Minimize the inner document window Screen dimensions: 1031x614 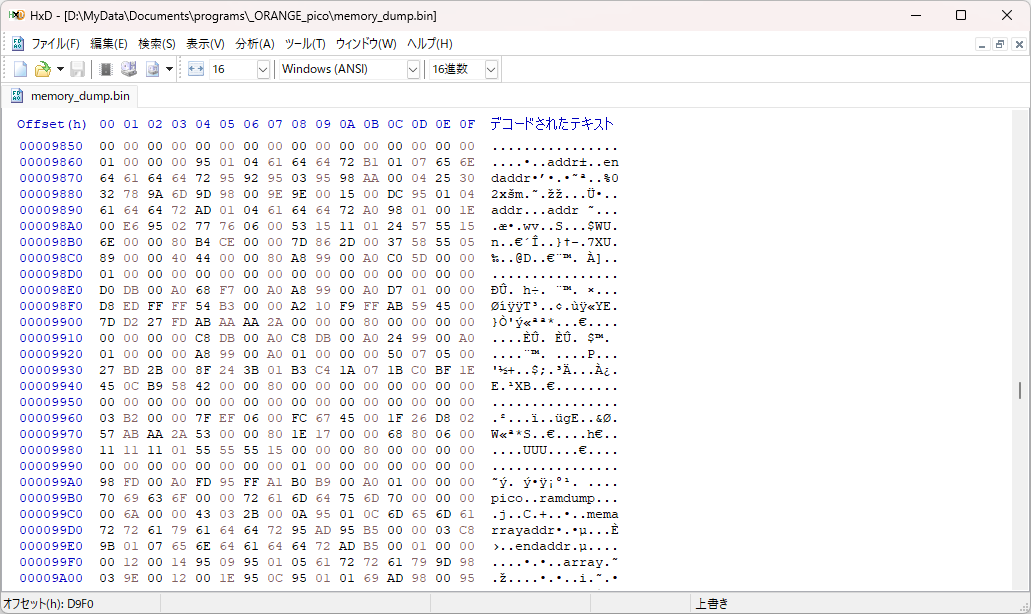click(x=982, y=44)
